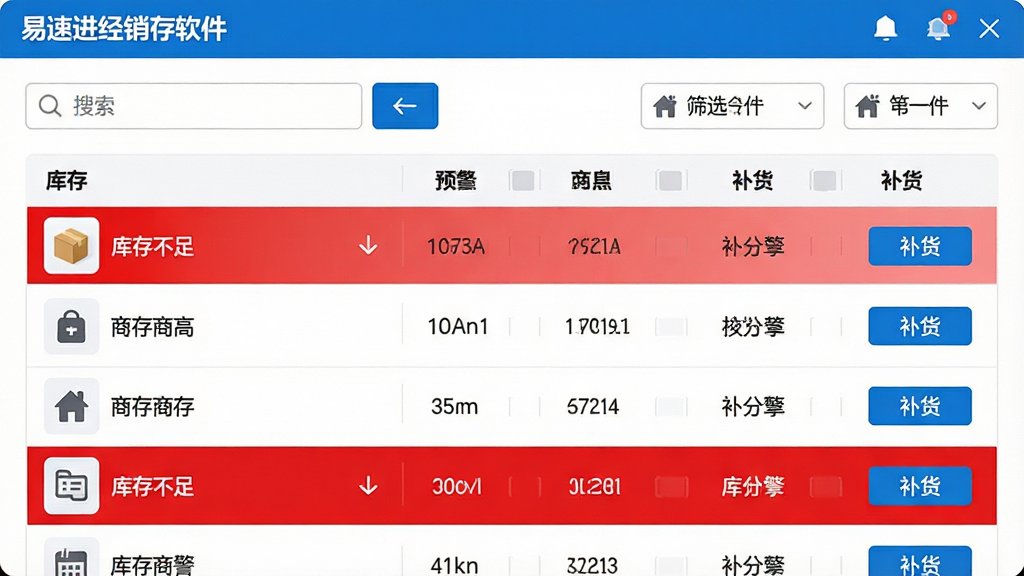
Task: Click the box package icon in first row
Action: [71, 246]
